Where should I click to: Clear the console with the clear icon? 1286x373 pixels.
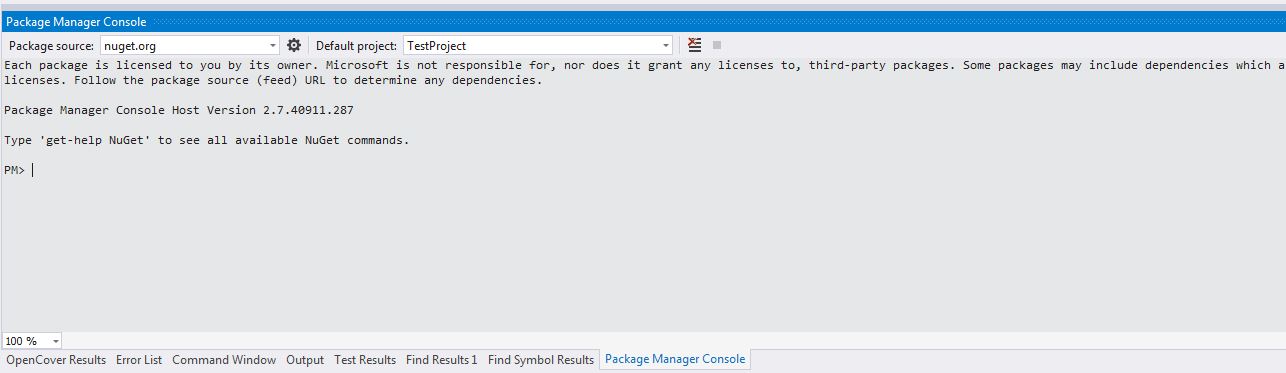(695, 45)
